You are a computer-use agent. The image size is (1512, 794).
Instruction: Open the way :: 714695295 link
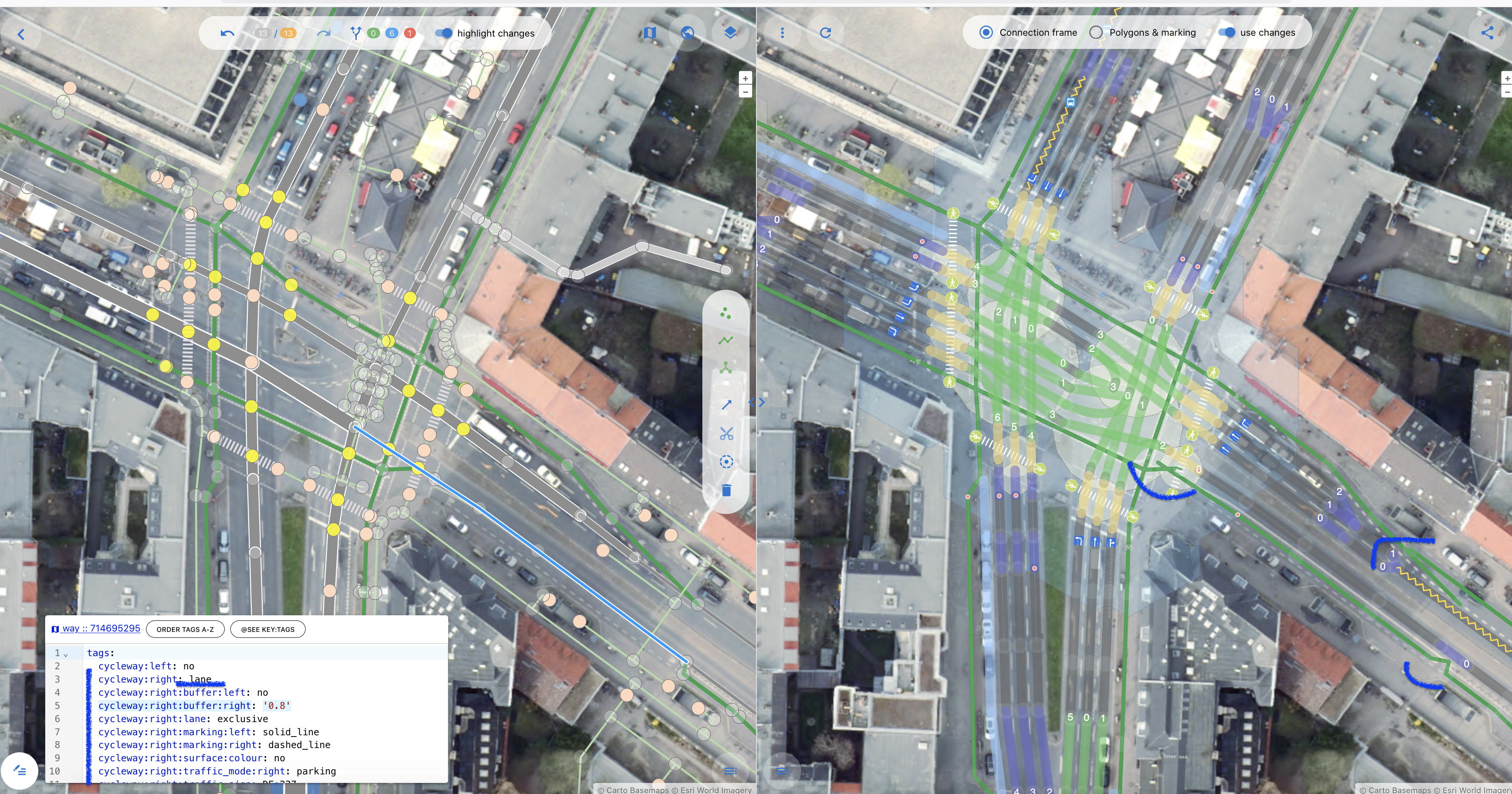[101, 628]
